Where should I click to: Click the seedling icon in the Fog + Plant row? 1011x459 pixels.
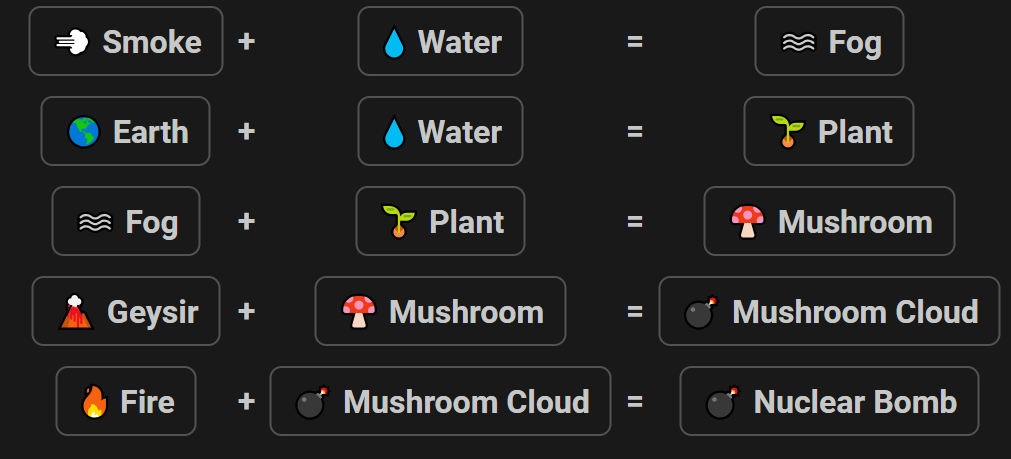coord(398,222)
